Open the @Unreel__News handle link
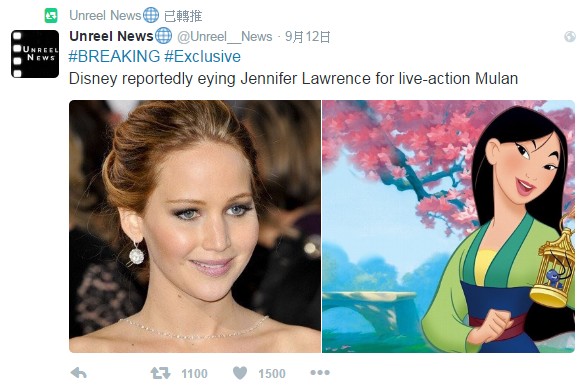Image resolution: width=586 pixels, height=389 pixels. click(x=225, y=37)
